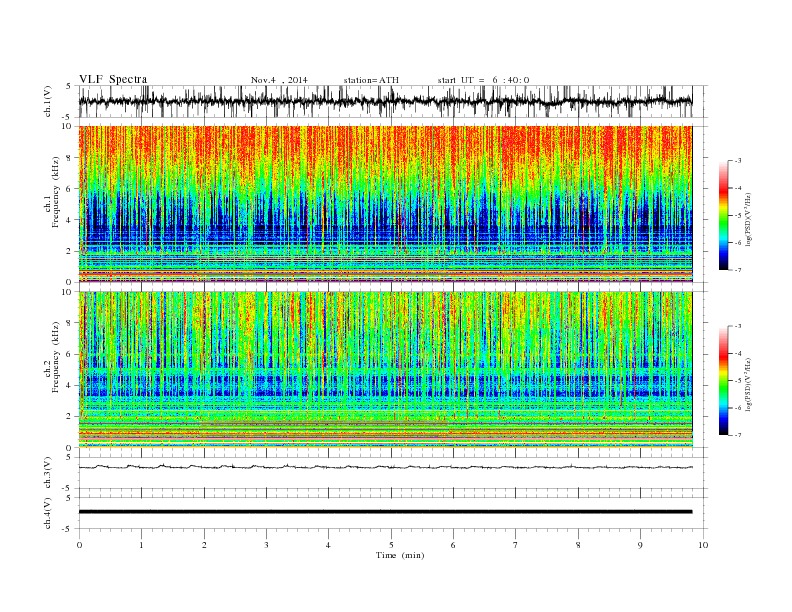
Task: Click time axis tick label '8'
Action: click(x=578, y=545)
